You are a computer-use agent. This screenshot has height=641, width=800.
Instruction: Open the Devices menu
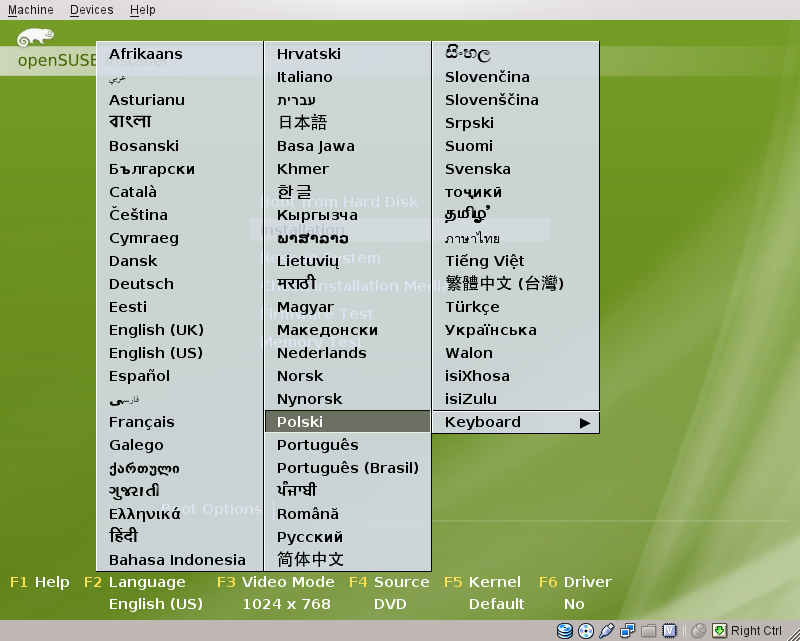92,10
